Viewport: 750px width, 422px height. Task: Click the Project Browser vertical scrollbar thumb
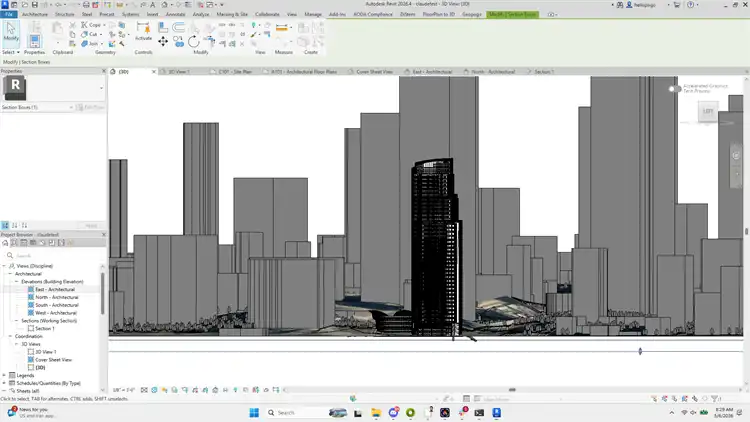pyautogui.click(x=102, y=293)
